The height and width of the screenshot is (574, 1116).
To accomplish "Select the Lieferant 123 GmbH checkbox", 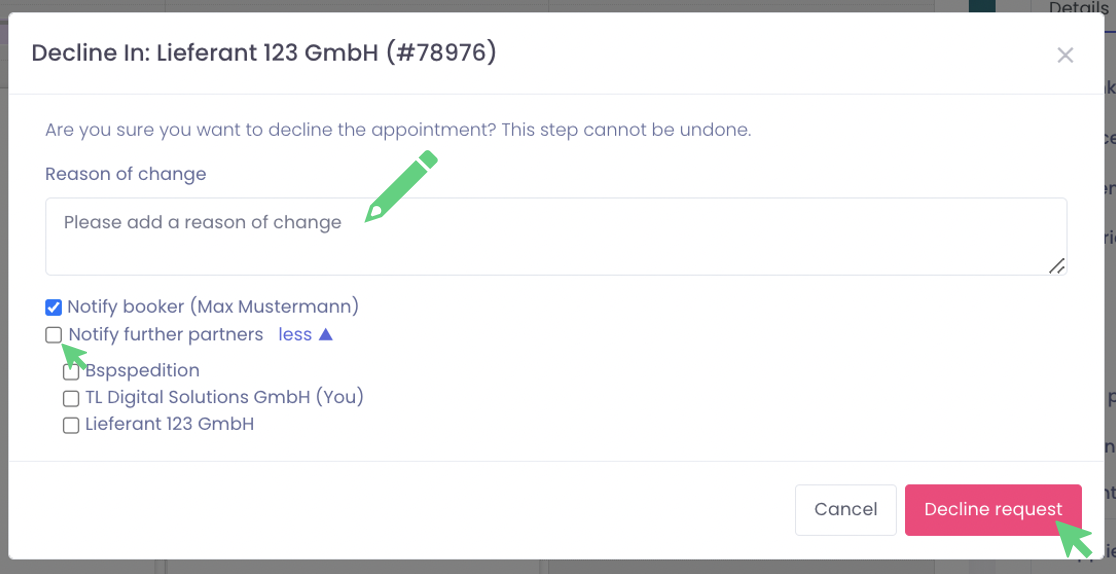I will (71, 425).
